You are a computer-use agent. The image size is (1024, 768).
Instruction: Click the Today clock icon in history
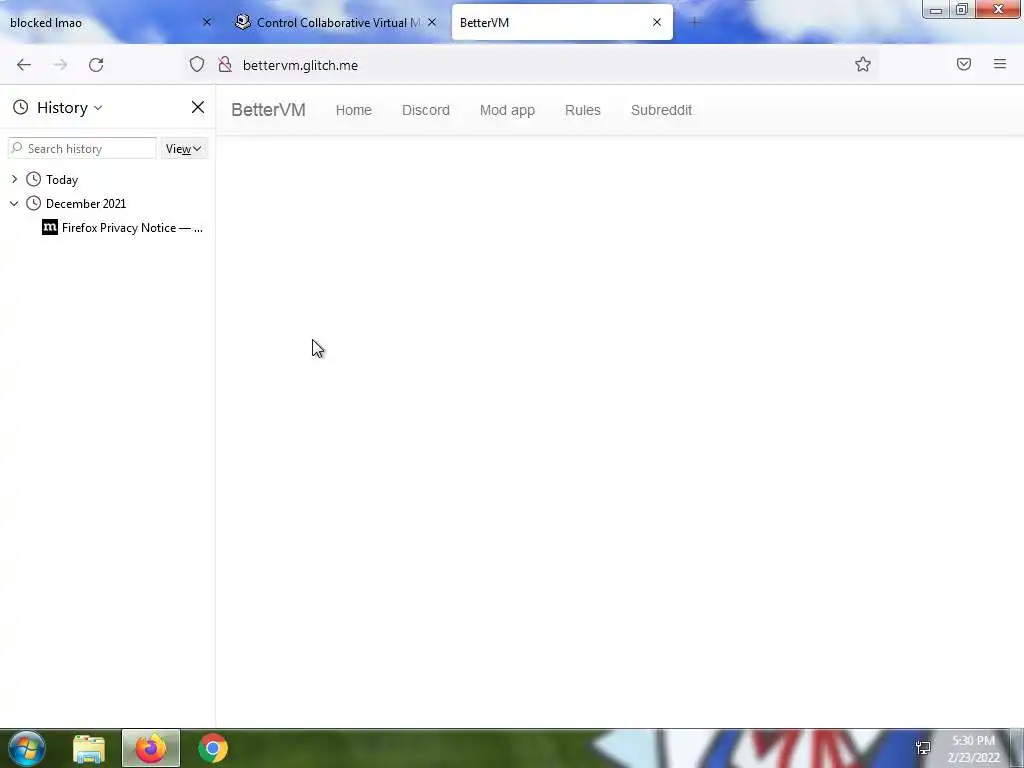click(x=33, y=179)
